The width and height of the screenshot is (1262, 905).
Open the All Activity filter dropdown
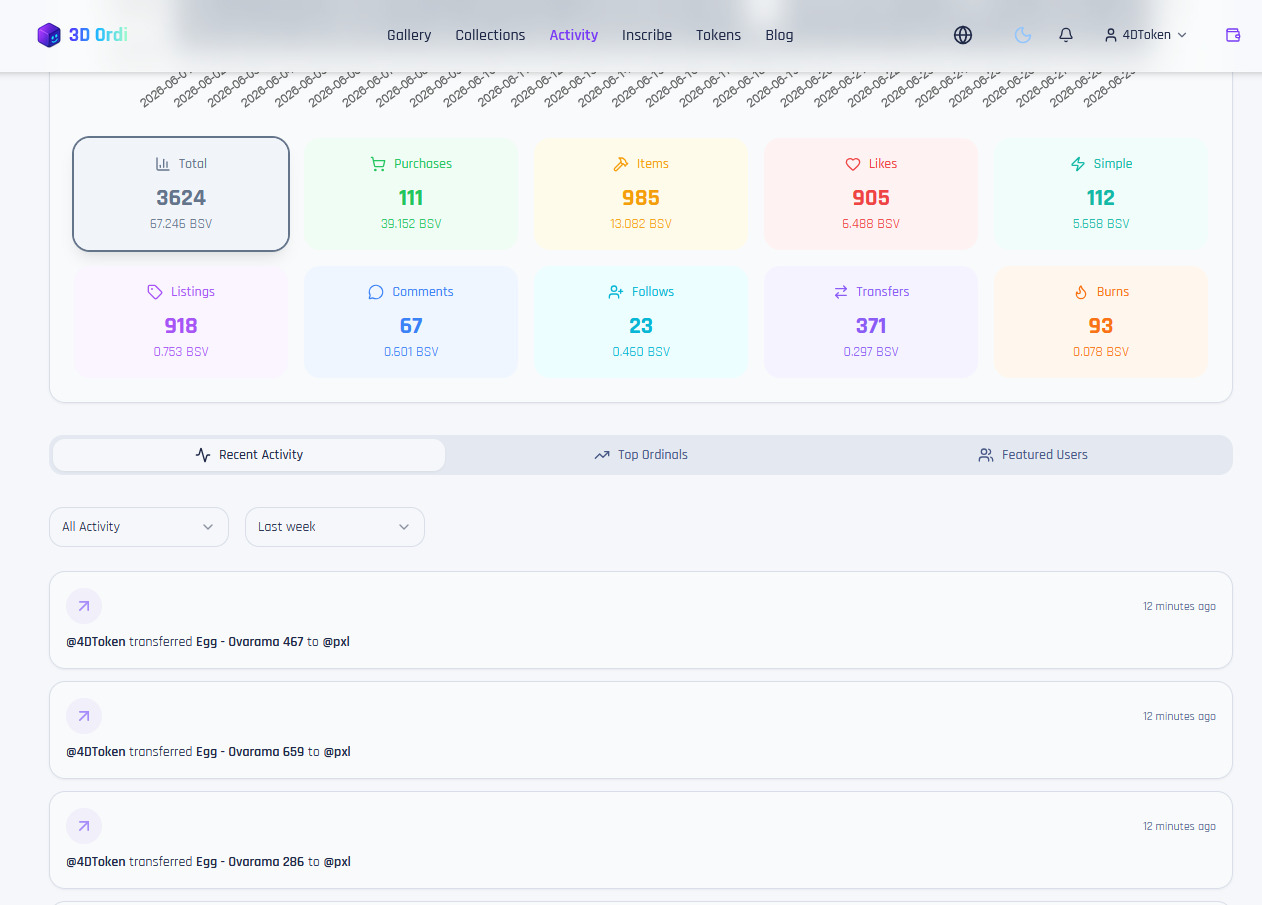(139, 527)
